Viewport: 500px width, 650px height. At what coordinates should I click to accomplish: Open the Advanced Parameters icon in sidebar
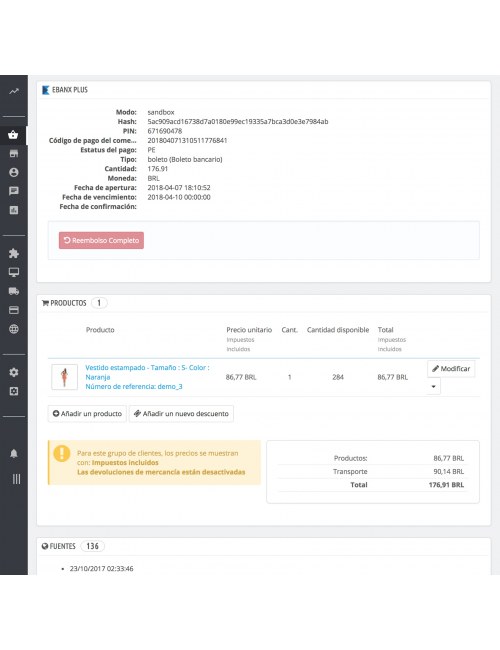[14, 391]
